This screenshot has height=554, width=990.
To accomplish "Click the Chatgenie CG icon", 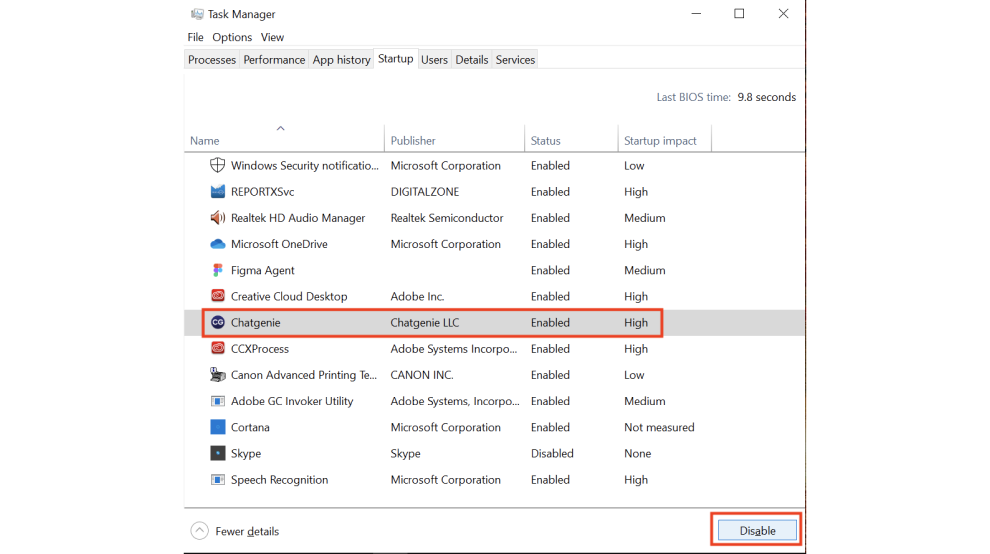I will tap(217, 322).
